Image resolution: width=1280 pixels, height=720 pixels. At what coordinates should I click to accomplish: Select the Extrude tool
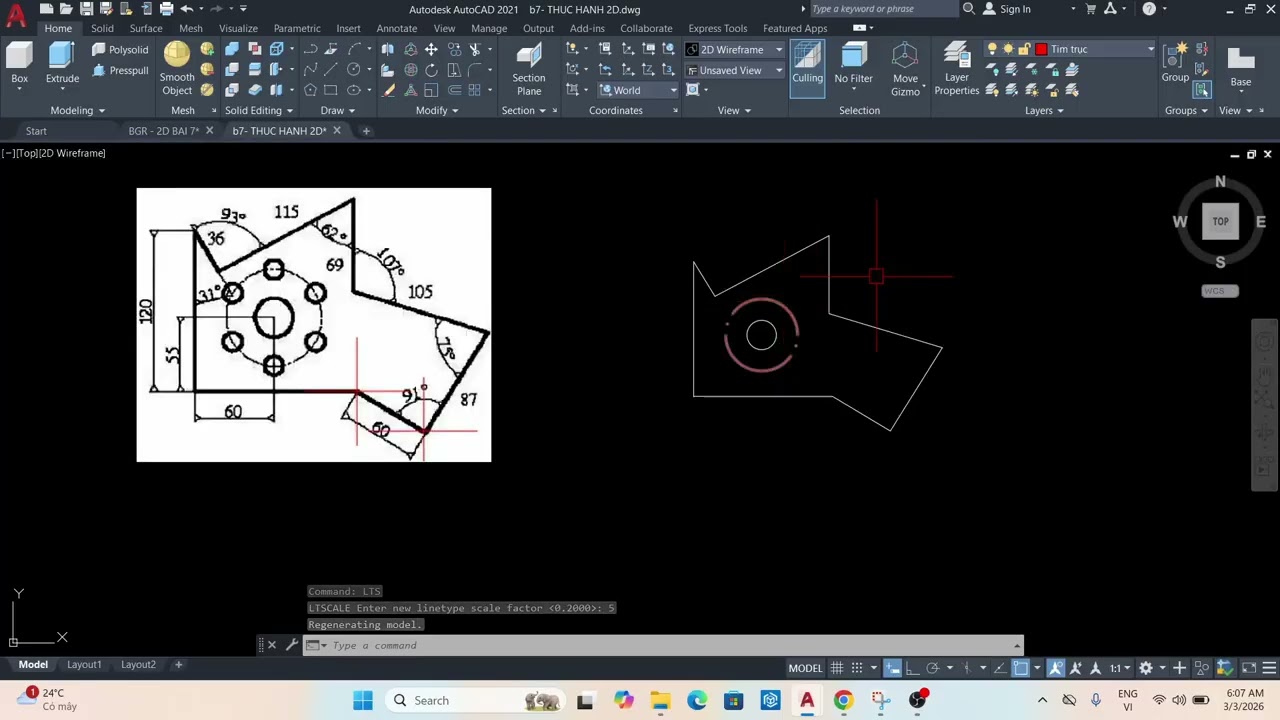62,64
